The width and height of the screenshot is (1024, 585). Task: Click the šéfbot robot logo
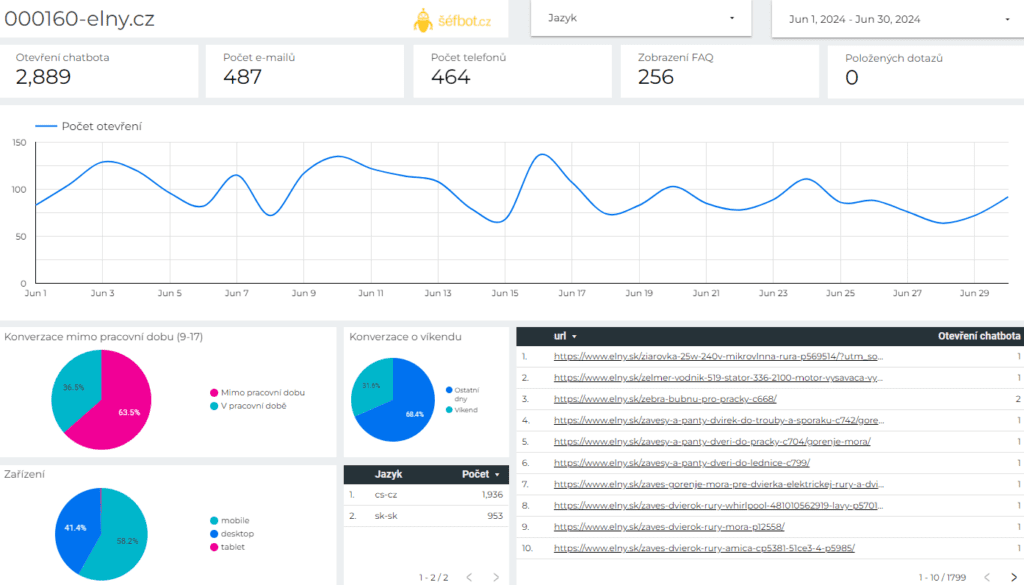(422, 18)
